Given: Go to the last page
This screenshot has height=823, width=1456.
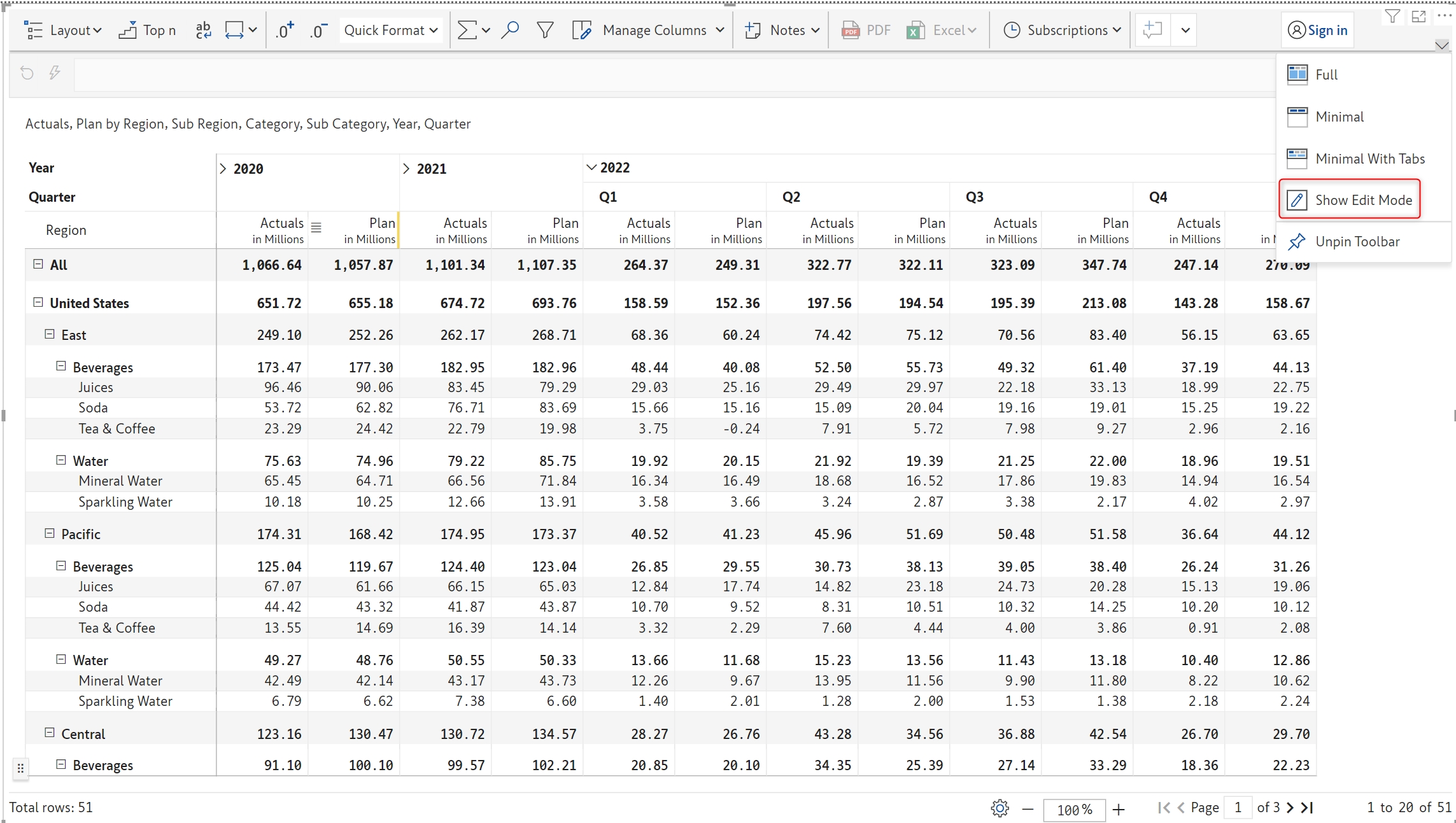Looking at the screenshot, I should [x=1308, y=808].
